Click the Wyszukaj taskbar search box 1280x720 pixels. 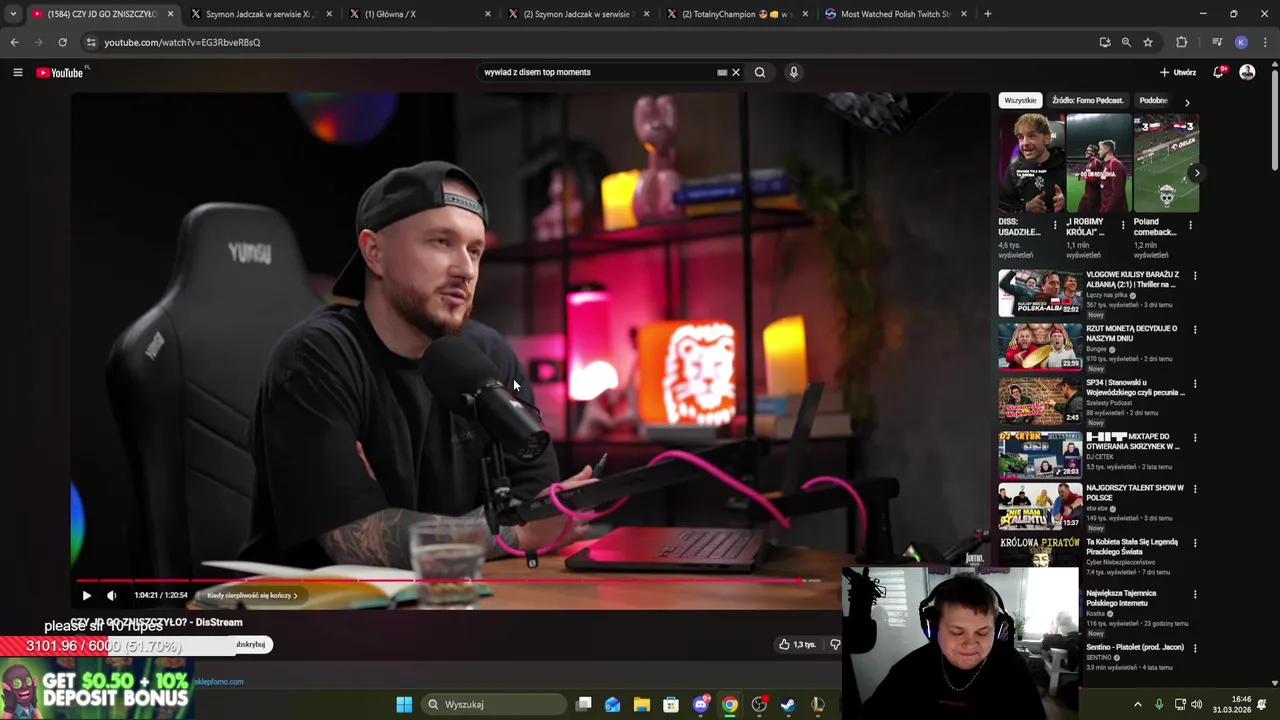493,704
